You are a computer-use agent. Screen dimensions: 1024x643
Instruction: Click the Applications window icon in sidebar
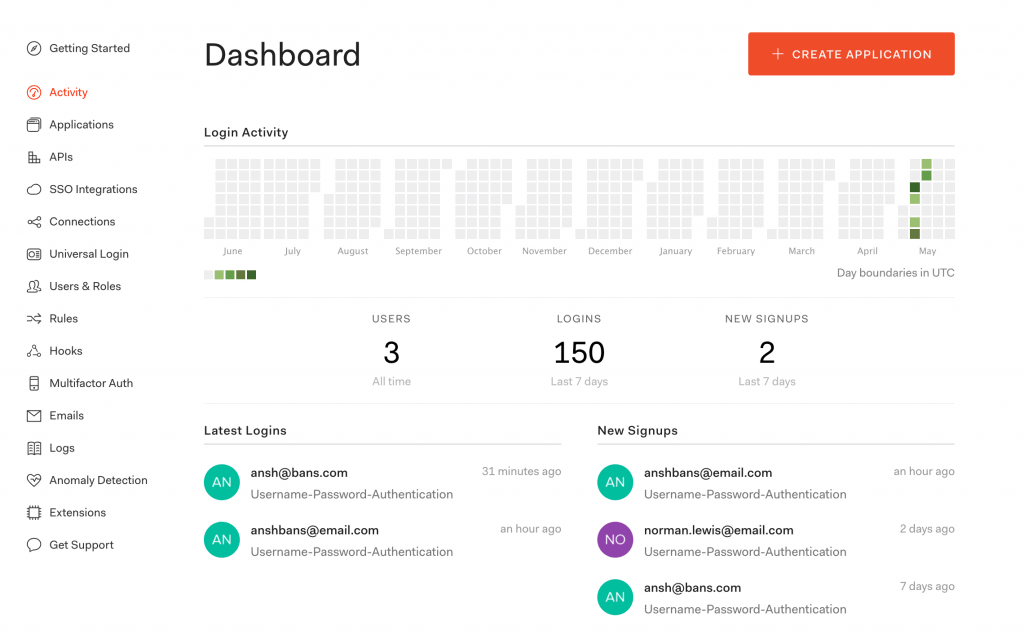(x=34, y=125)
